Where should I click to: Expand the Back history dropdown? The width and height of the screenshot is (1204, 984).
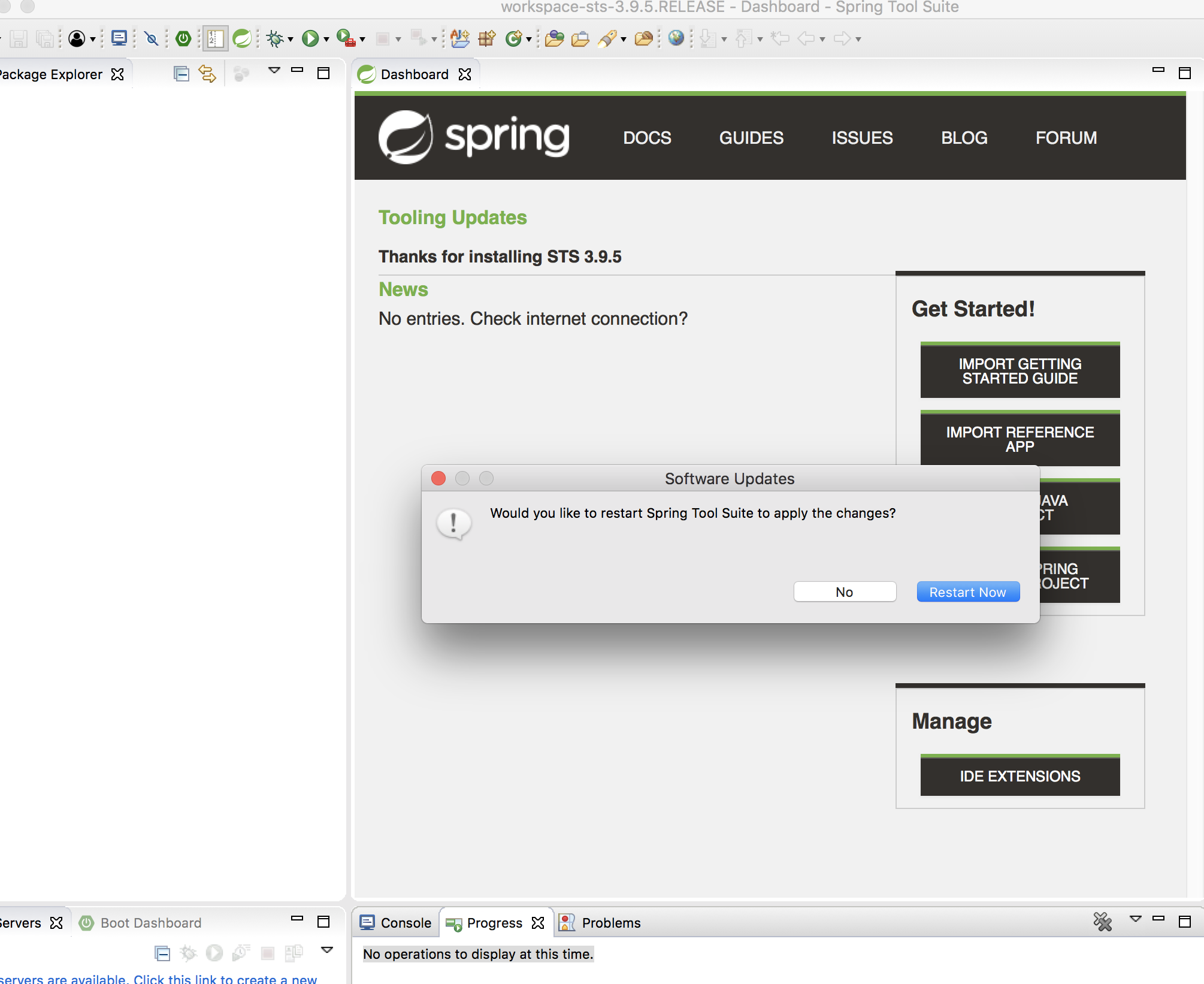822,40
